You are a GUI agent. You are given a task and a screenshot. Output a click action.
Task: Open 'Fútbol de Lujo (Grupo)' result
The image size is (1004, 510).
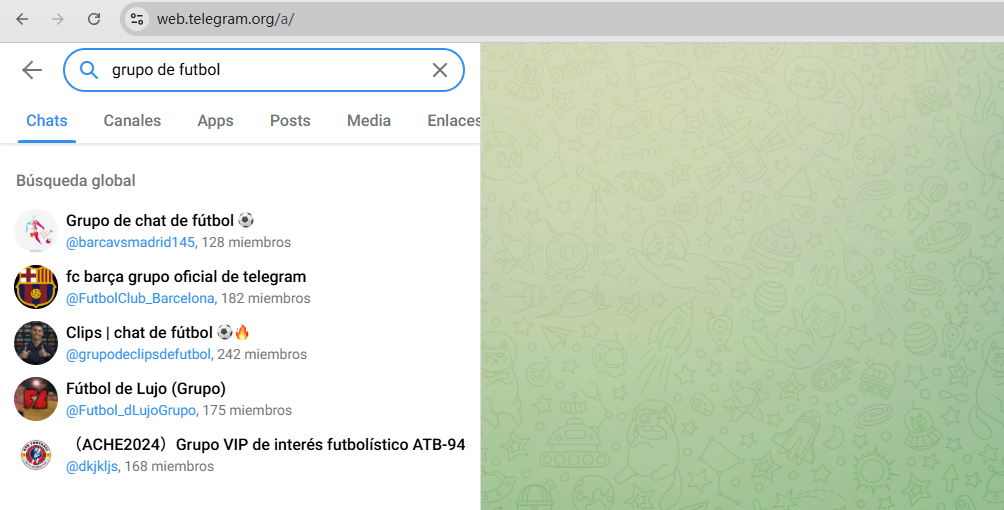[x=240, y=399]
